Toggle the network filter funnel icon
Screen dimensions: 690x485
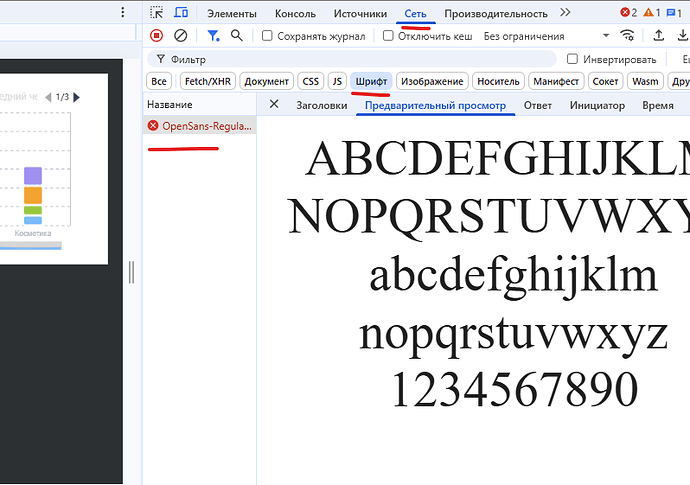[213, 35]
